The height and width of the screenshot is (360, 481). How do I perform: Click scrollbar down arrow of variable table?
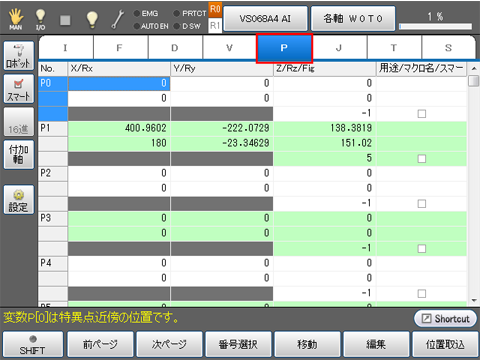coord(474,301)
